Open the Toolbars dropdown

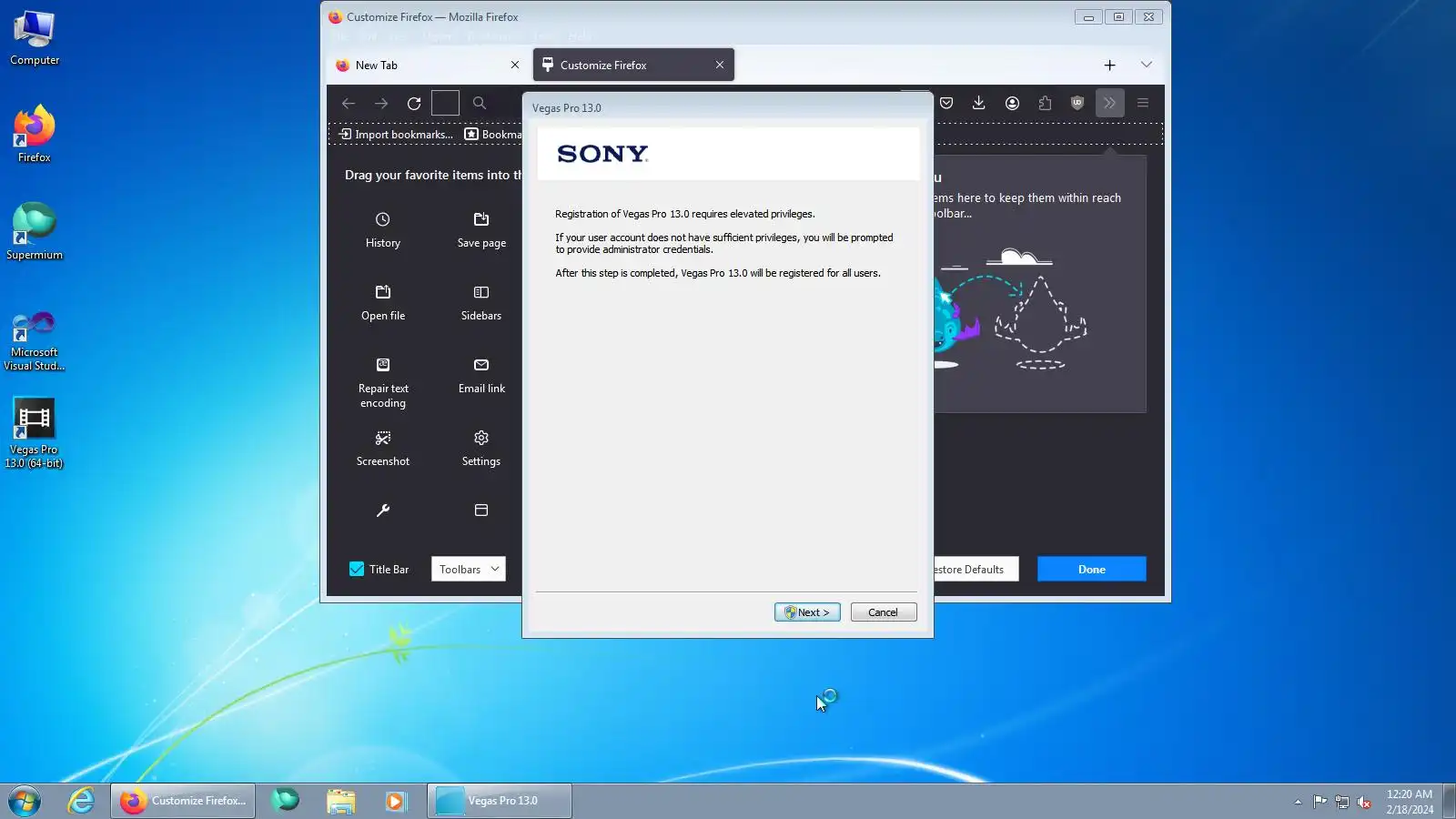pyautogui.click(x=468, y=569)
